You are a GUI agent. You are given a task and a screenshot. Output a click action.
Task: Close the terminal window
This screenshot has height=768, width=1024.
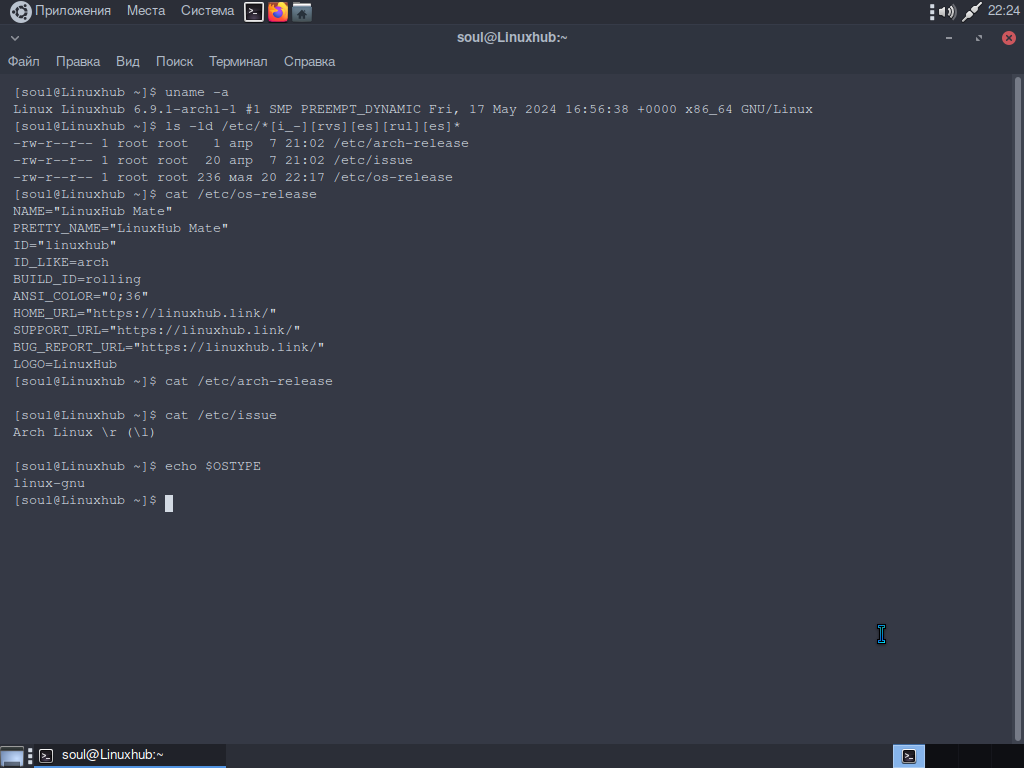(1008, 38)
